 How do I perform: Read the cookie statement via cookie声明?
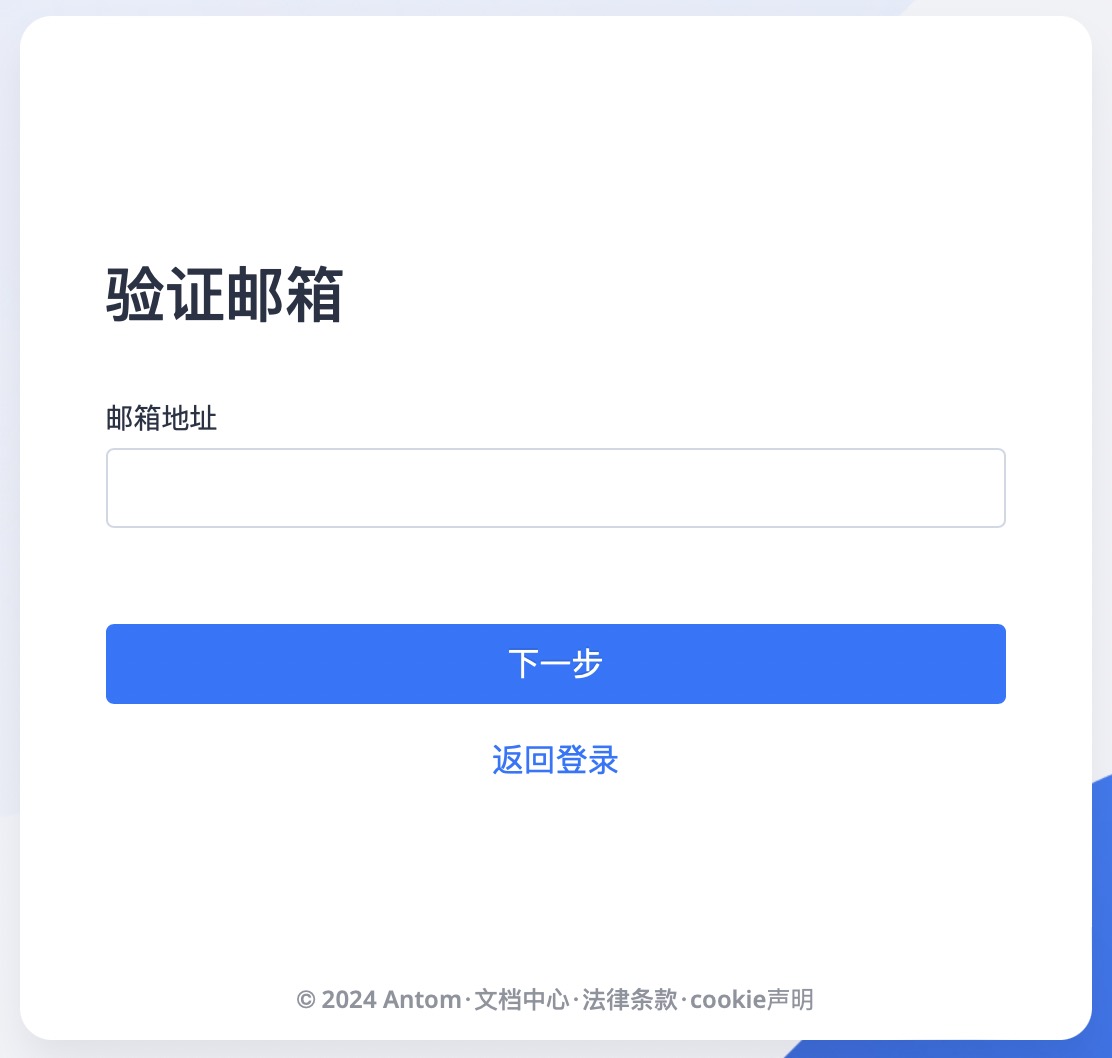point(752,999)
